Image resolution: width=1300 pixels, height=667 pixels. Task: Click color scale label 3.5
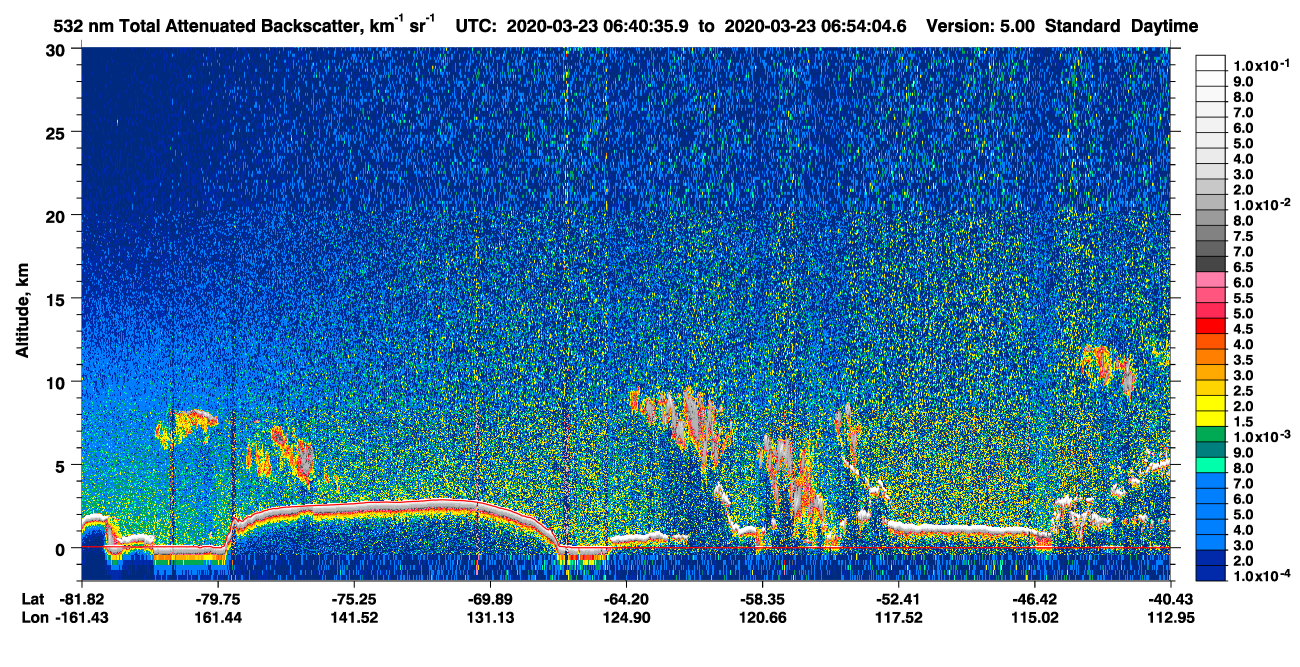pyautogui.click(x=1243, y=359)
